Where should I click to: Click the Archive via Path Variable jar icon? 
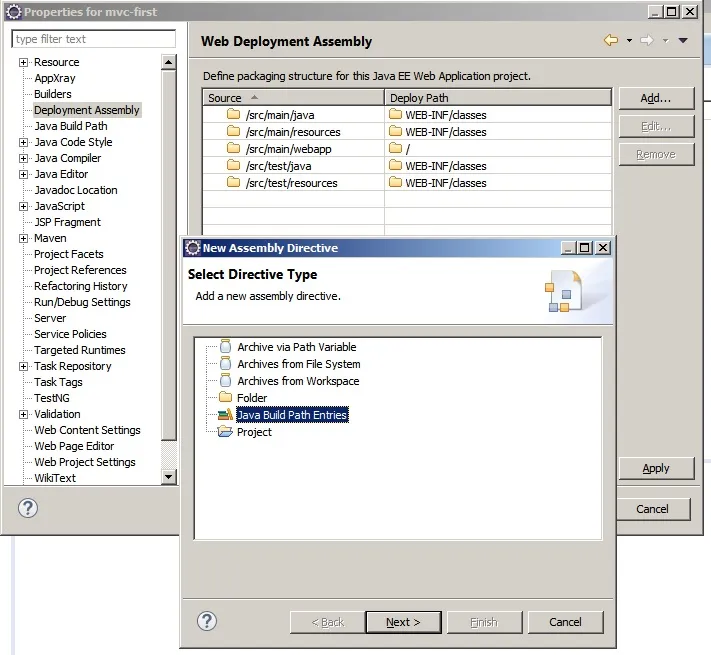tap(225, 346)
